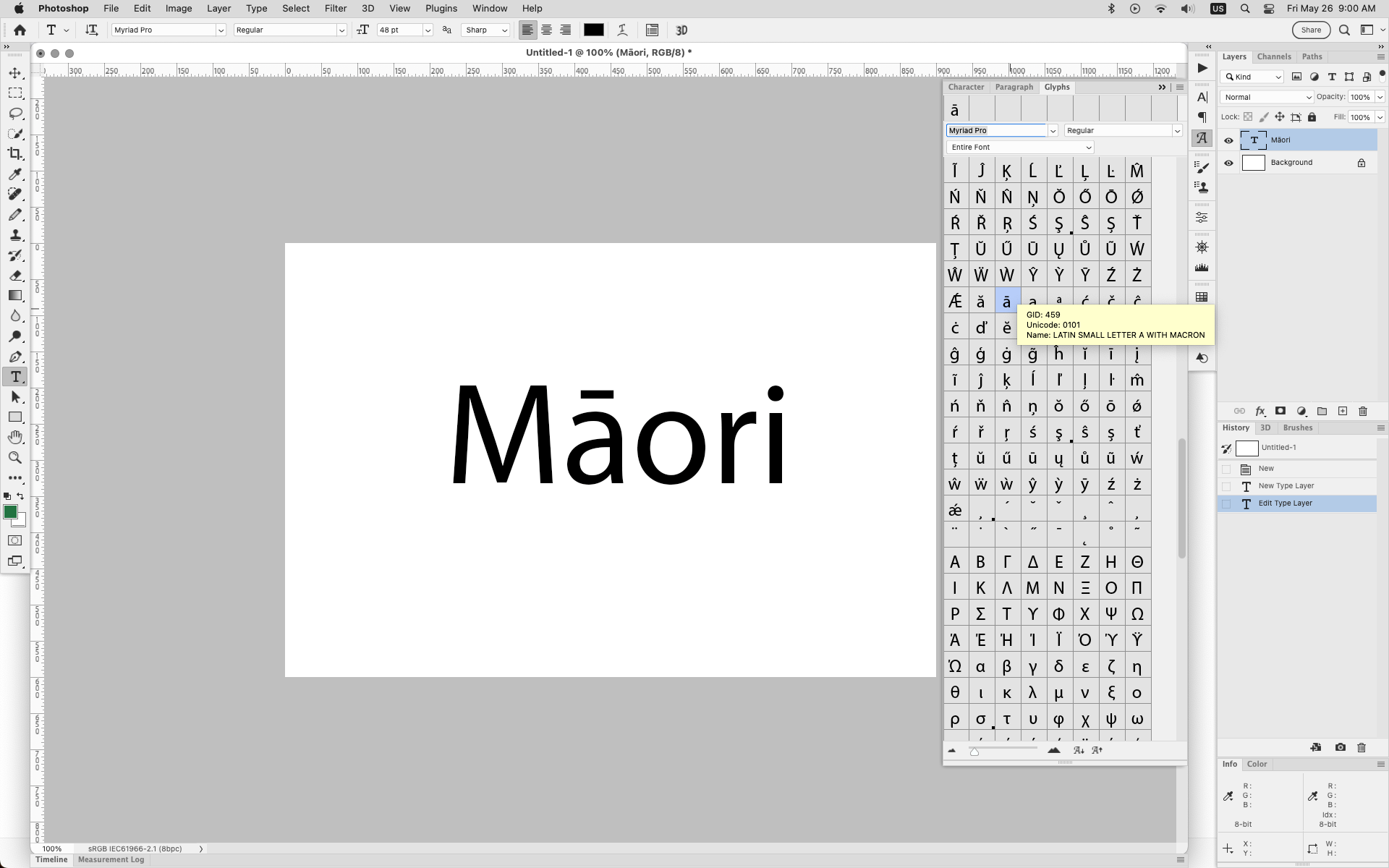Click the Share button
Screen dimensions: 1389x868
point(1311,30)
